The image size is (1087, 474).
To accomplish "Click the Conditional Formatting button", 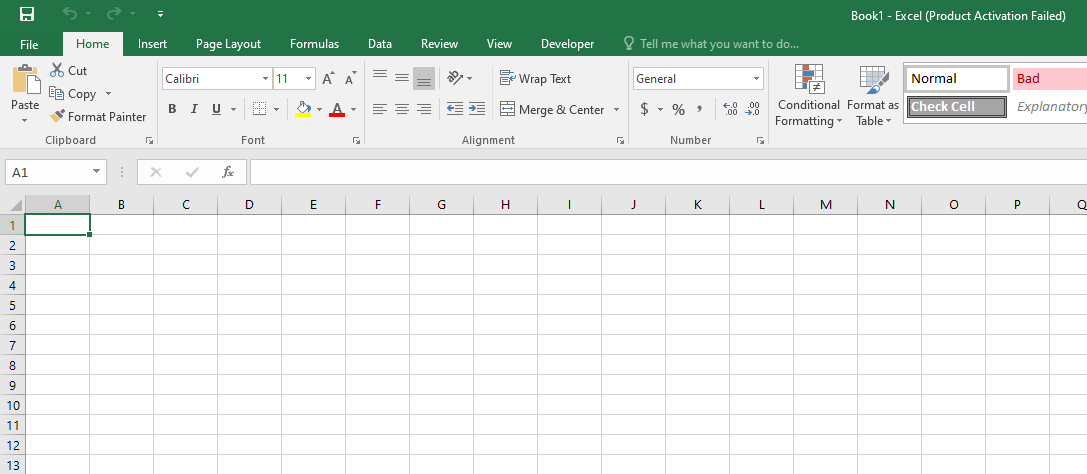I will pos(808,97).
